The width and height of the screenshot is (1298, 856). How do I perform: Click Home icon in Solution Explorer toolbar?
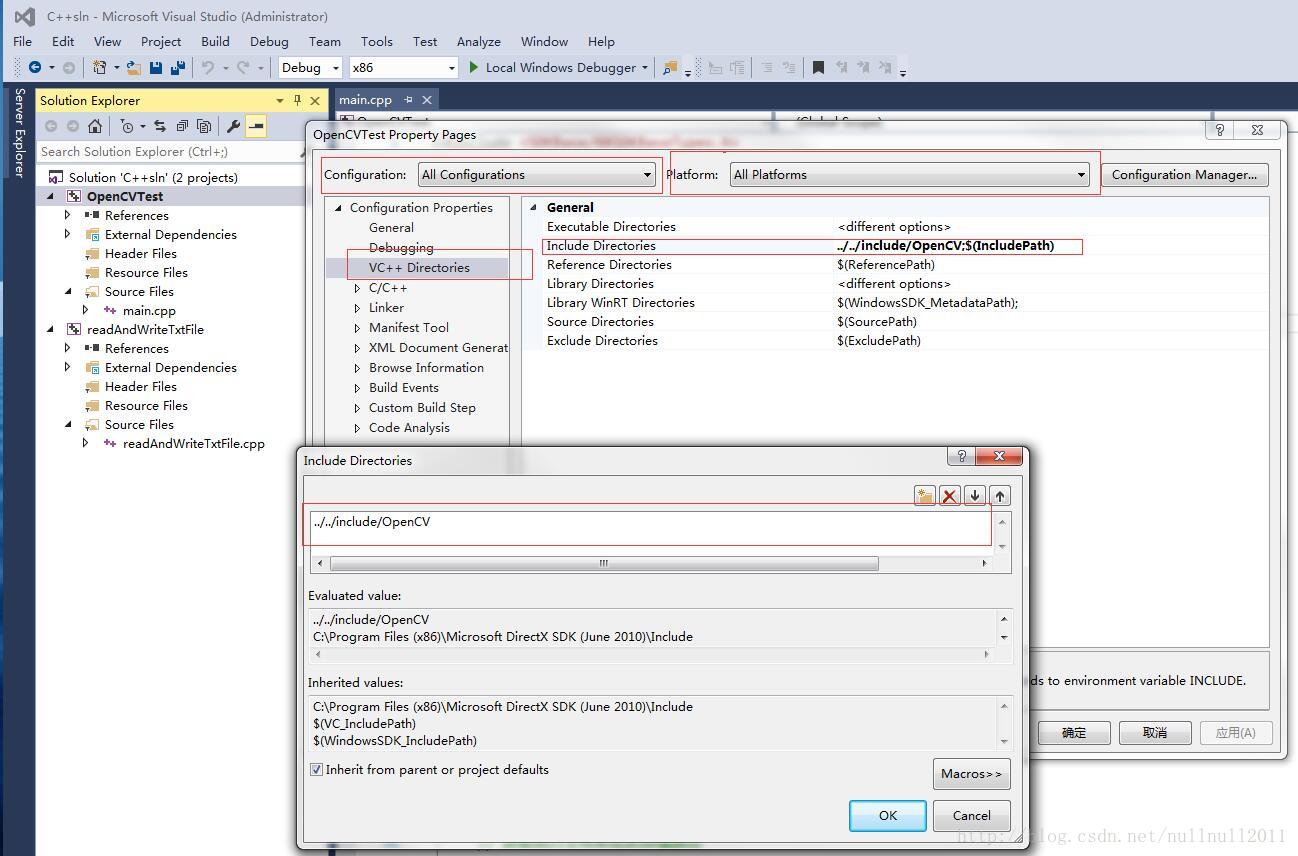pos(95,126)
